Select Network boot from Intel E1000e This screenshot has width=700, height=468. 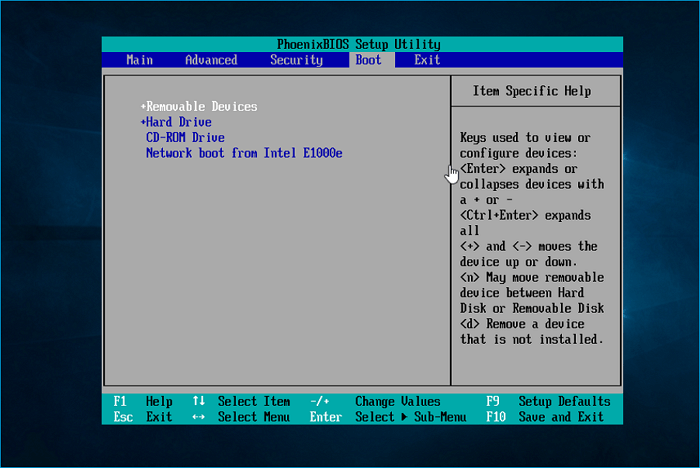pos(245,153)
